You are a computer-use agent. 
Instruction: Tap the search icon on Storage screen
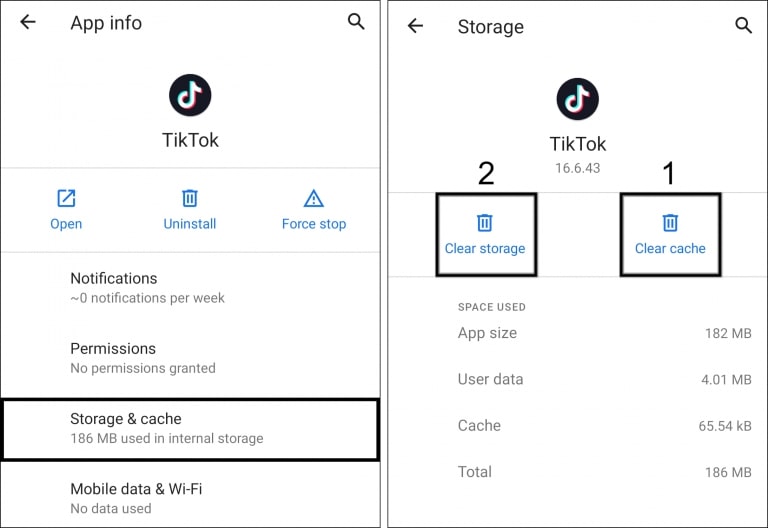point(743,26)
